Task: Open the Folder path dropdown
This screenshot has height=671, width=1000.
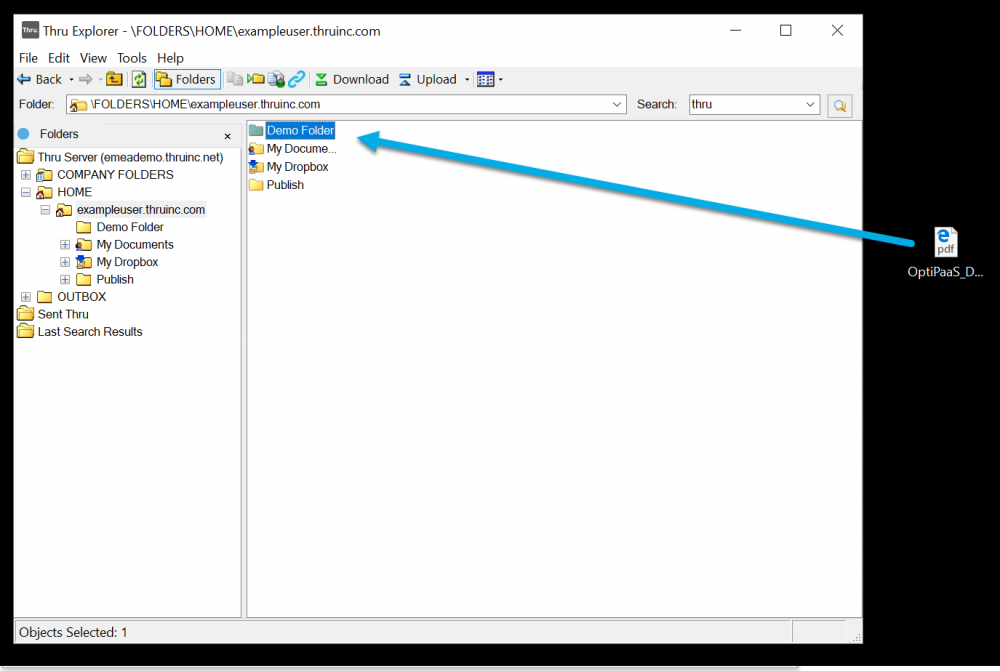Action: pos(617,105)
